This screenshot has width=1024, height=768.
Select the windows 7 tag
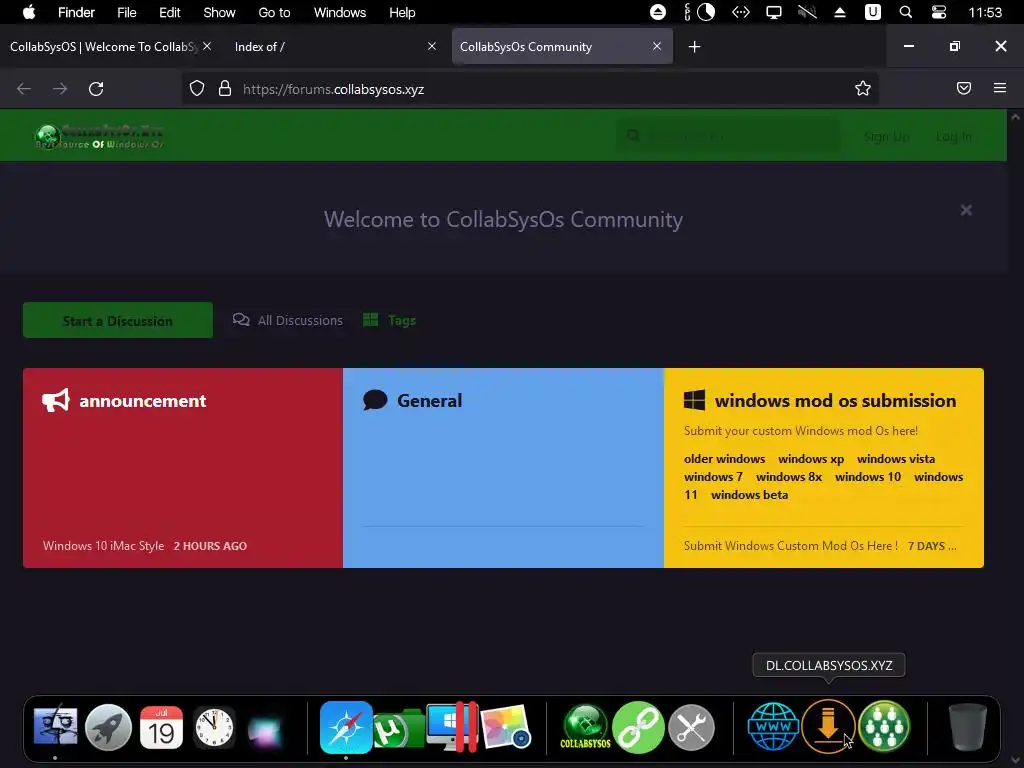tap(713, 477)
